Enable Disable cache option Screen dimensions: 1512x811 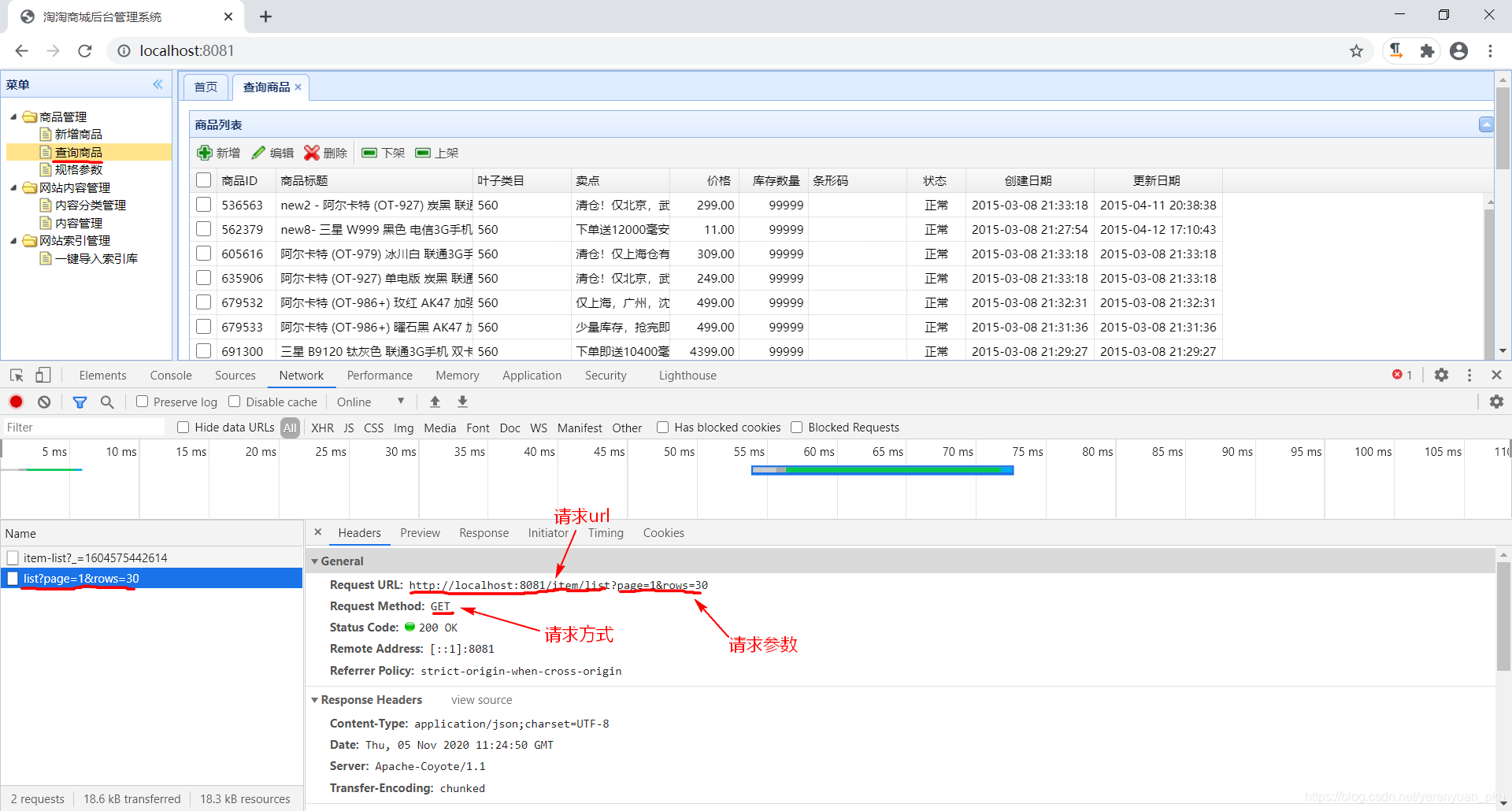click(234, 402)
